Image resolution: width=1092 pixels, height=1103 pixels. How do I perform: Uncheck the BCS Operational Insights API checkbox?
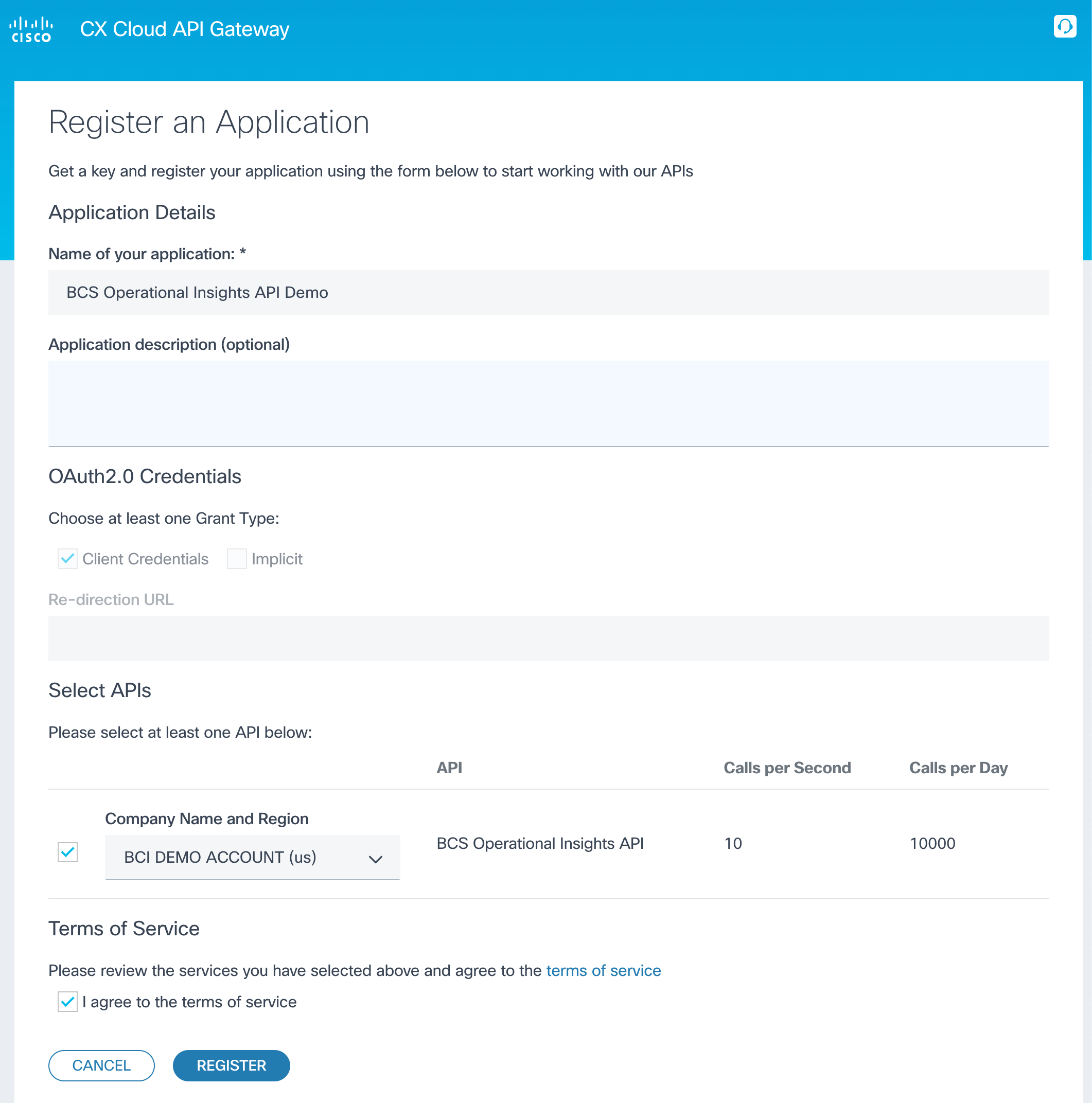(67, 852)
